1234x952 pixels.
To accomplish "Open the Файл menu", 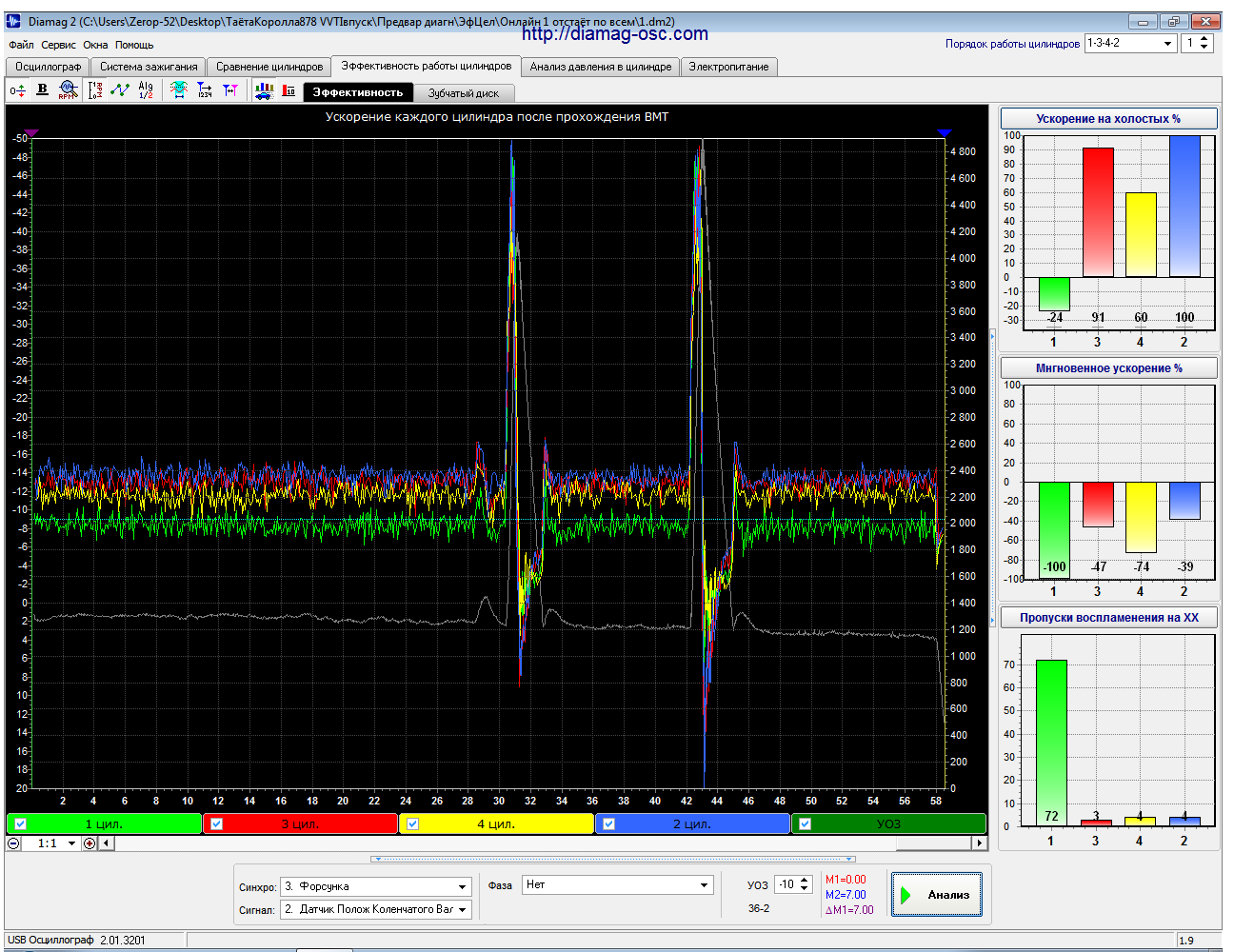I will [21, 45].
